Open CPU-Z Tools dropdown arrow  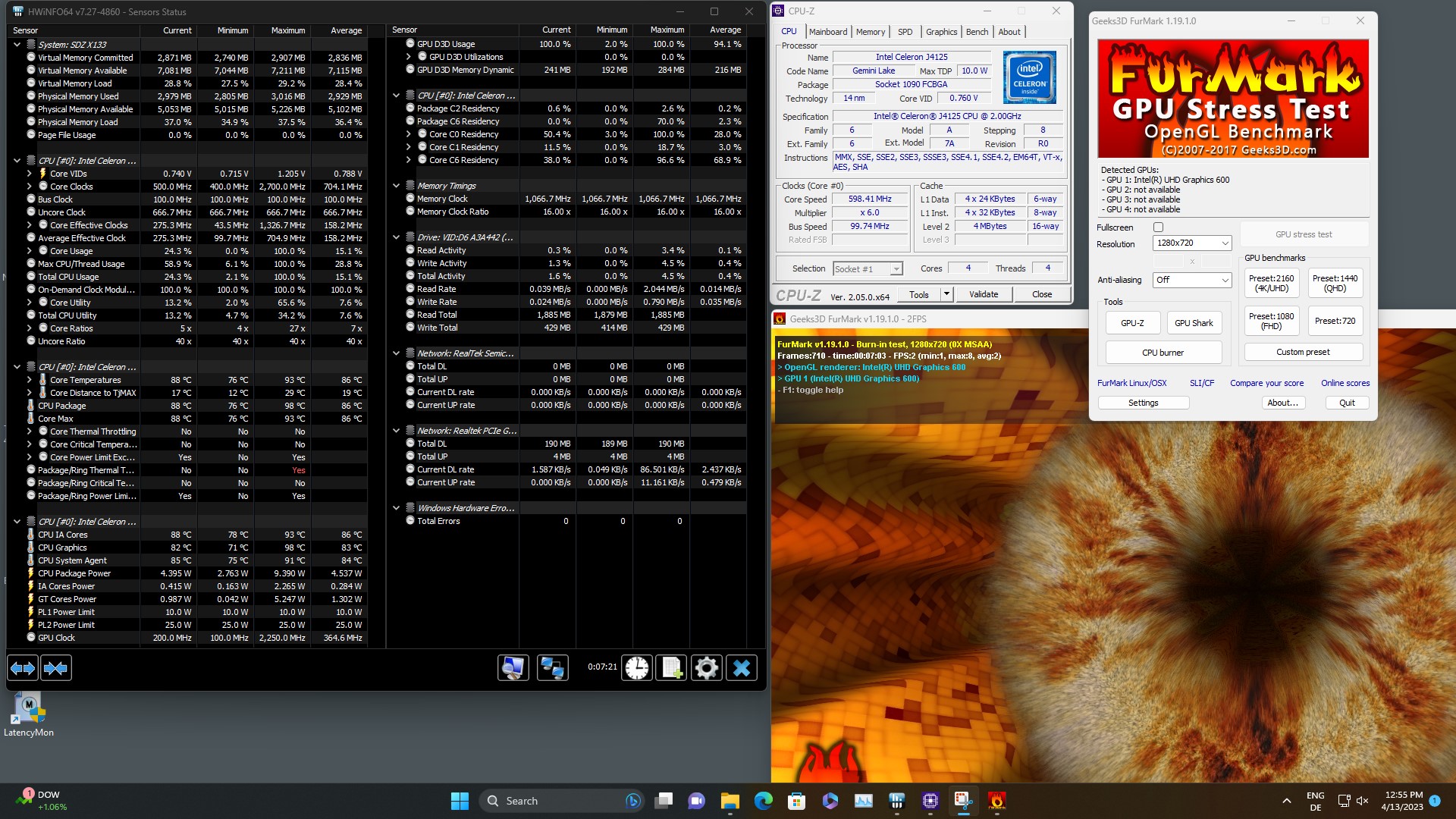946,294
